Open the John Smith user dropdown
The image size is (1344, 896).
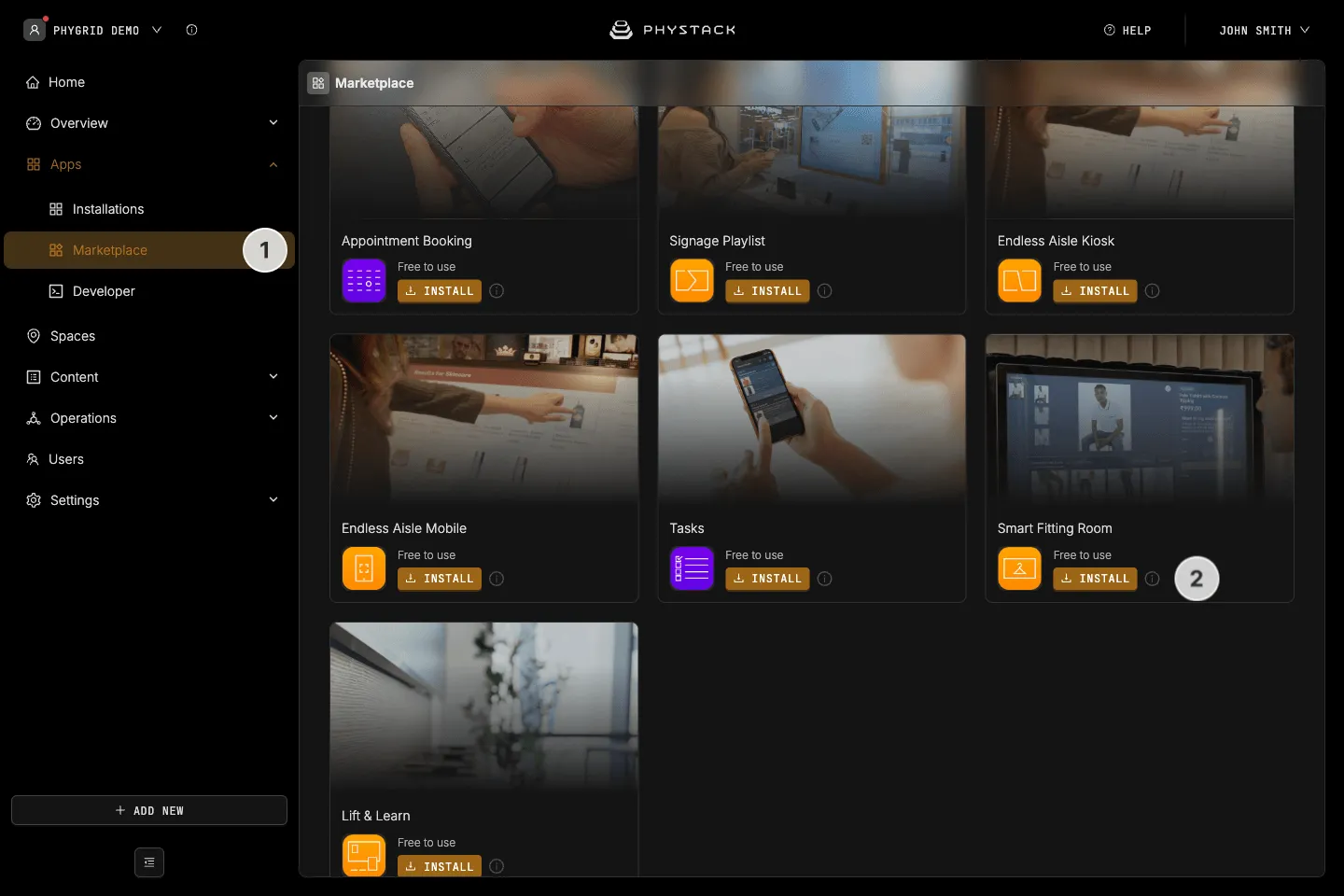pyautogui.click(x=1264, y=30)
